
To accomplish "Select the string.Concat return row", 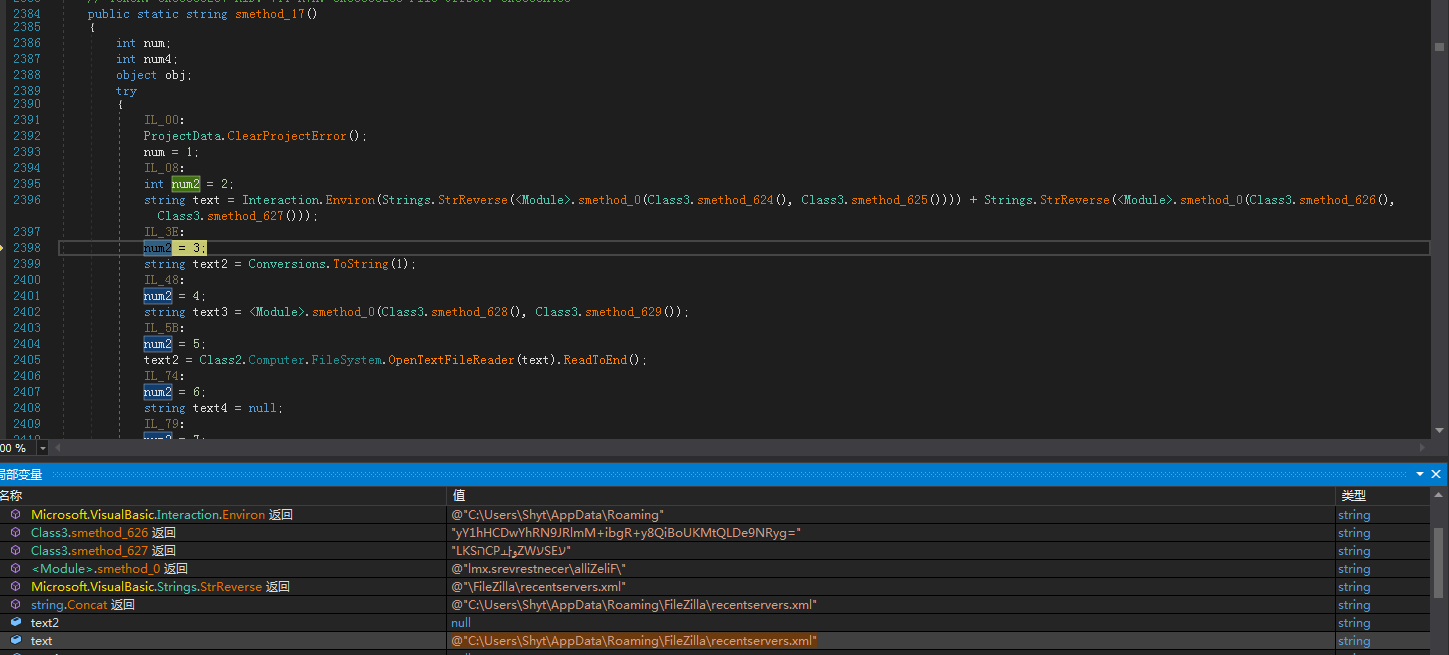I will point(716,605).
